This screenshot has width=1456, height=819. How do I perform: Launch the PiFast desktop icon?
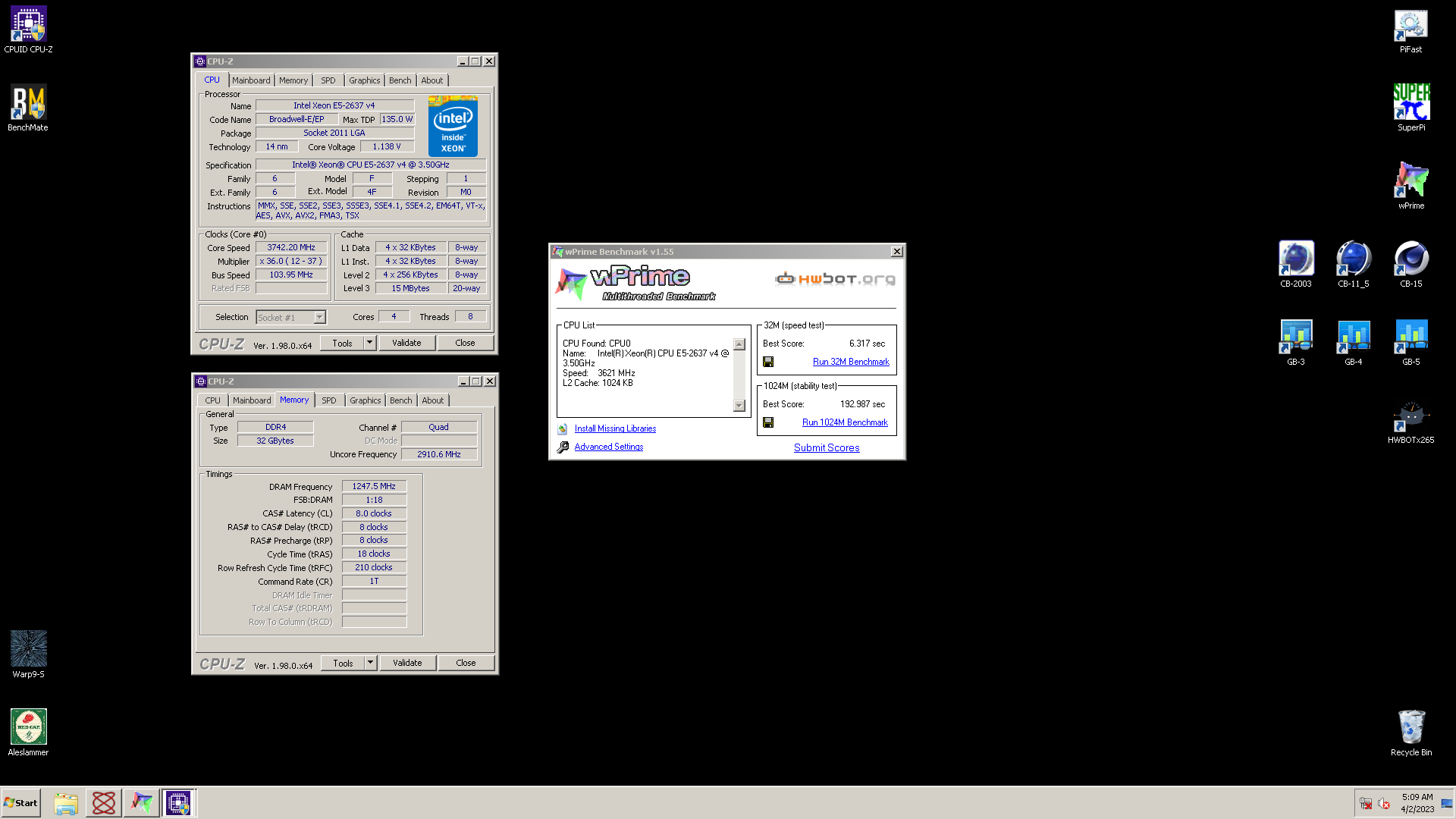pyautogui.click(x=1410, y=30)
